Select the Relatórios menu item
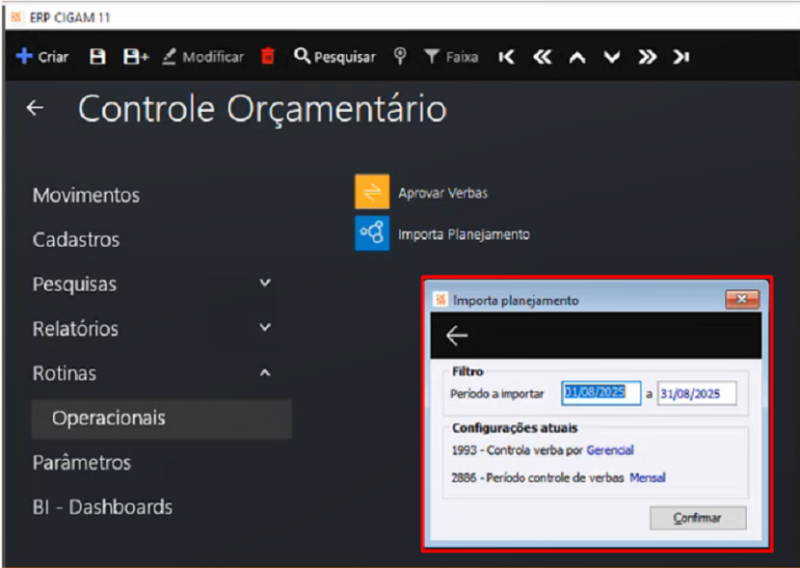The height and width of the screenshot is (568, 800). 76,329
